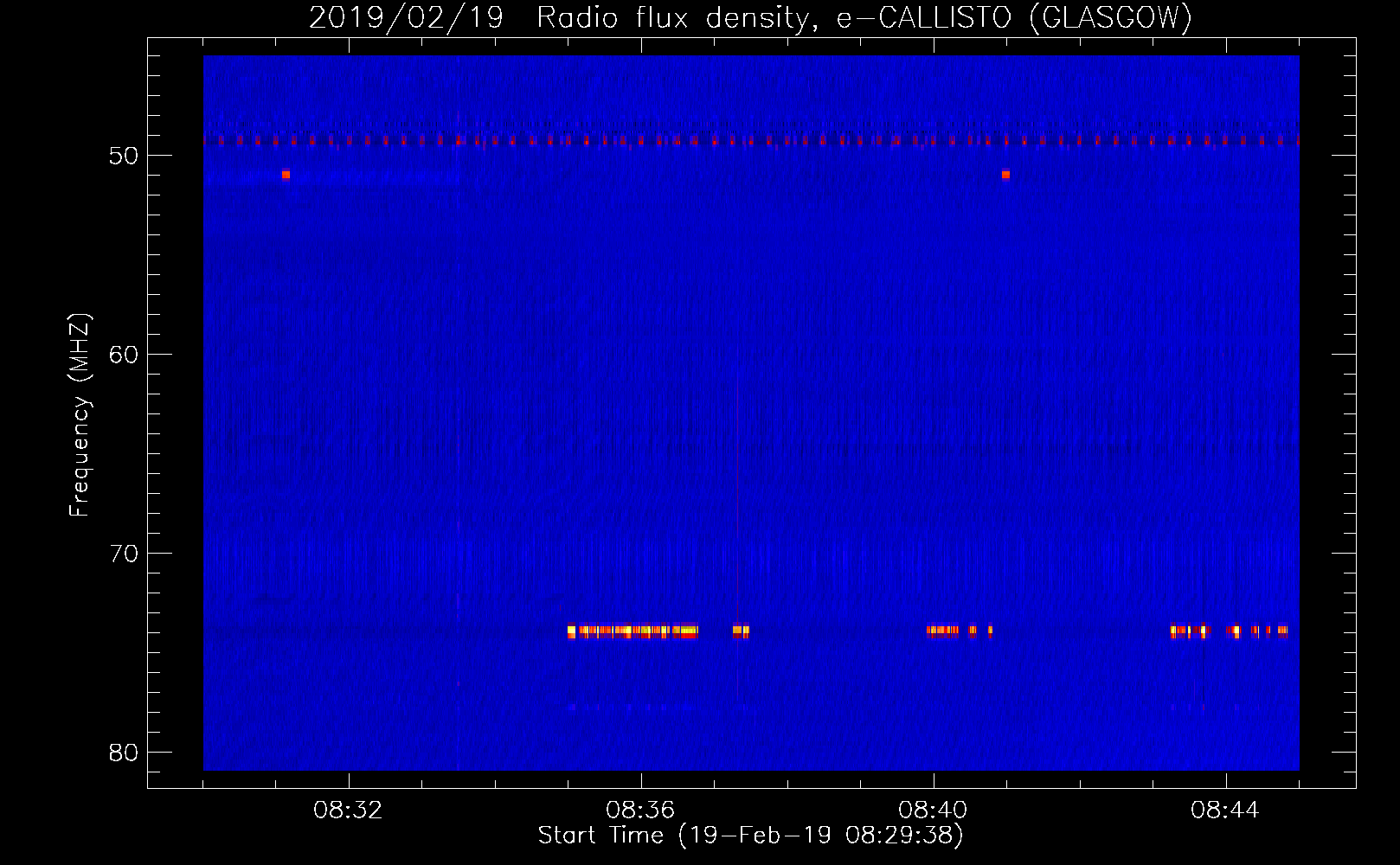Image resolution: width=1400 pixels, height=865 pixels.
Task: Click the 60 frequency tick label
Action: tap(124, 355)
